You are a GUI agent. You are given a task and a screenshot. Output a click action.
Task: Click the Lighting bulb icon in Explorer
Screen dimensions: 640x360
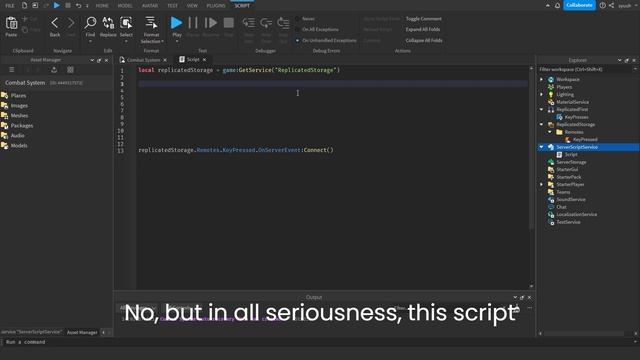tap(551, 94)
